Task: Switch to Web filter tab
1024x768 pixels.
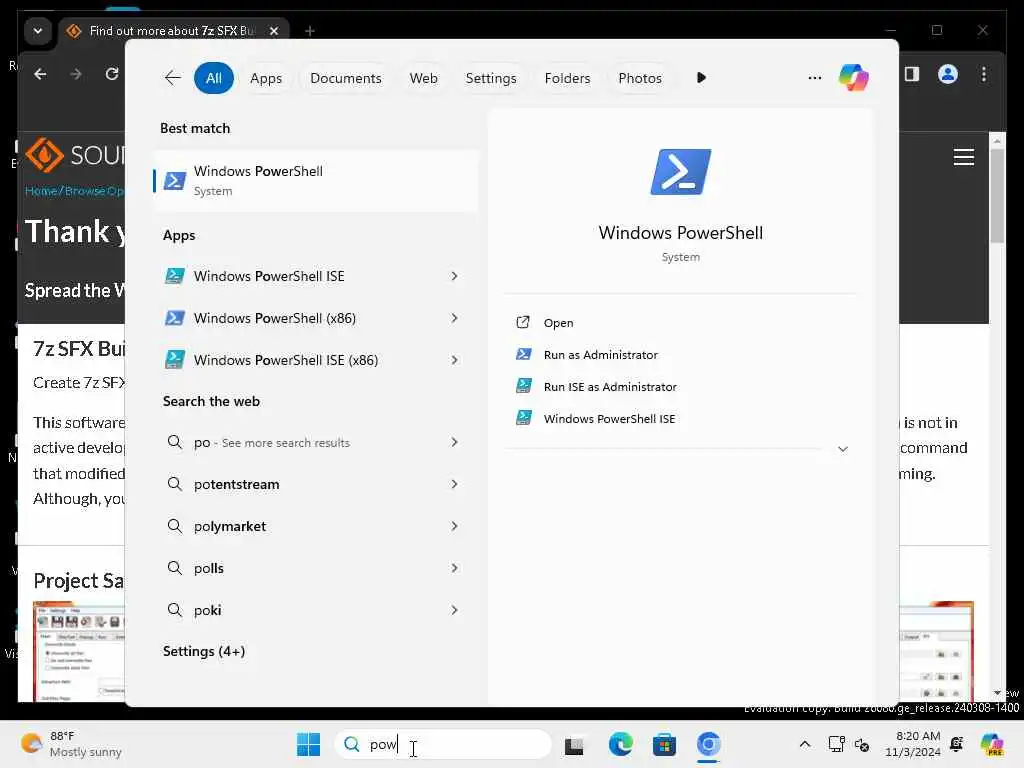Action: [x=423, y=78]
